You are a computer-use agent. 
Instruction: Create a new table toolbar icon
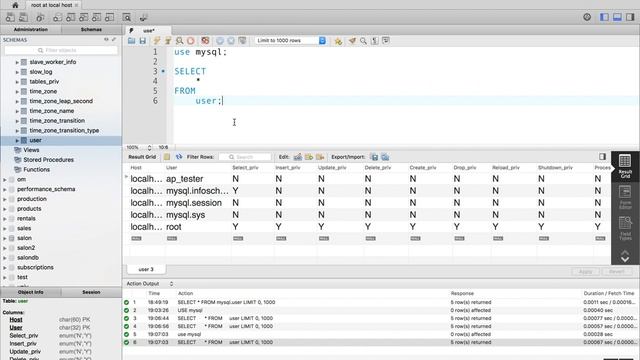coord(71,18)
